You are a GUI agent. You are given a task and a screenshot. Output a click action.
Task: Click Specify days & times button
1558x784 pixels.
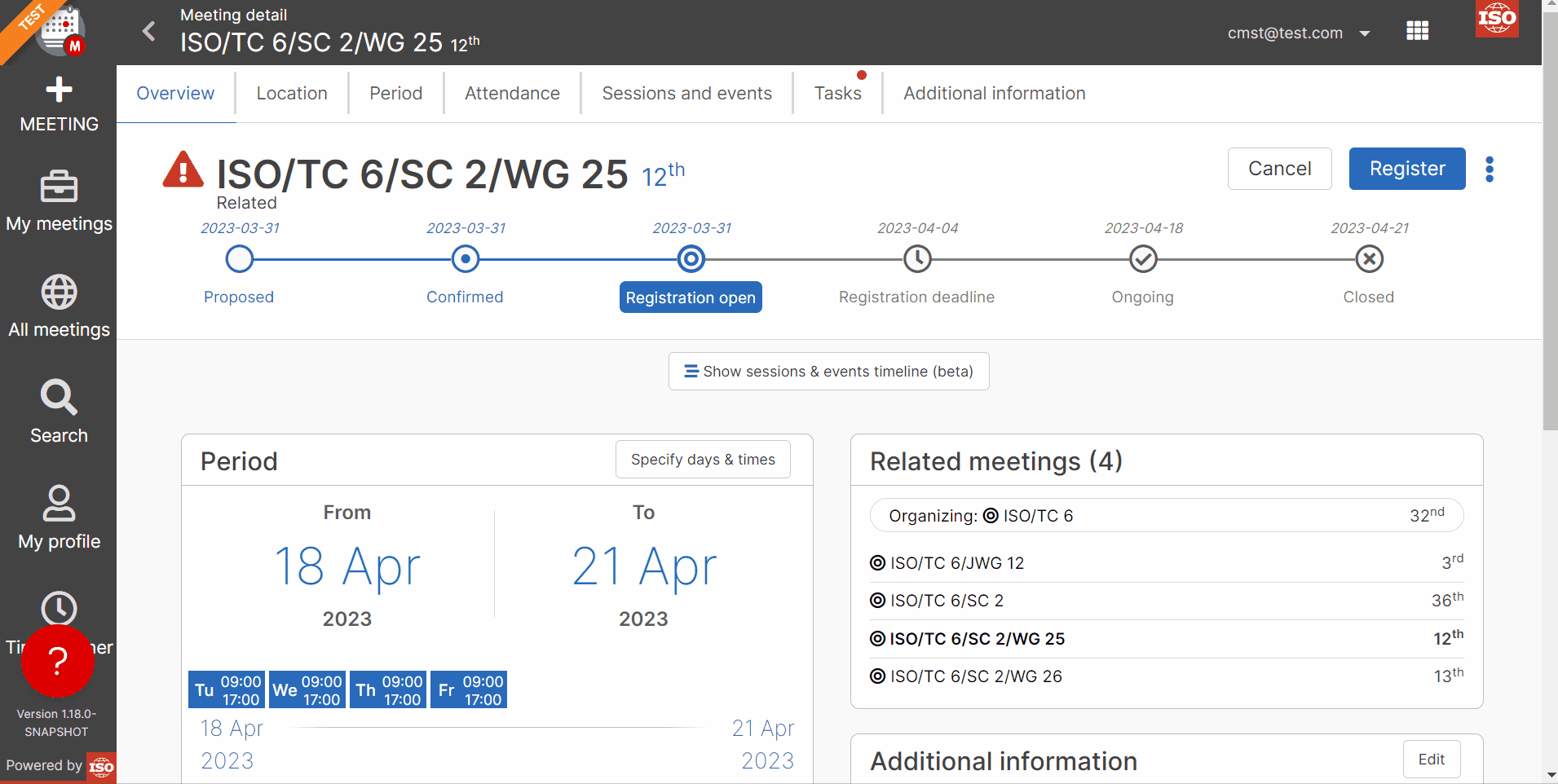pos(703,460)
